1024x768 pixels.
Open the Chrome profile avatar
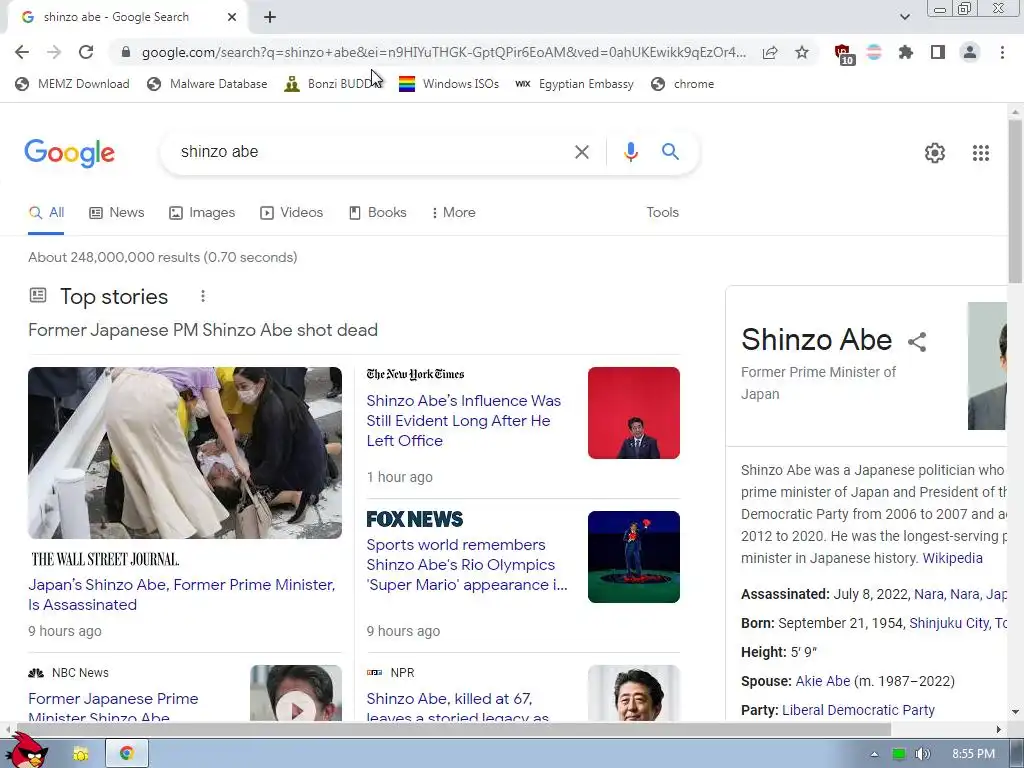(970, 52)
